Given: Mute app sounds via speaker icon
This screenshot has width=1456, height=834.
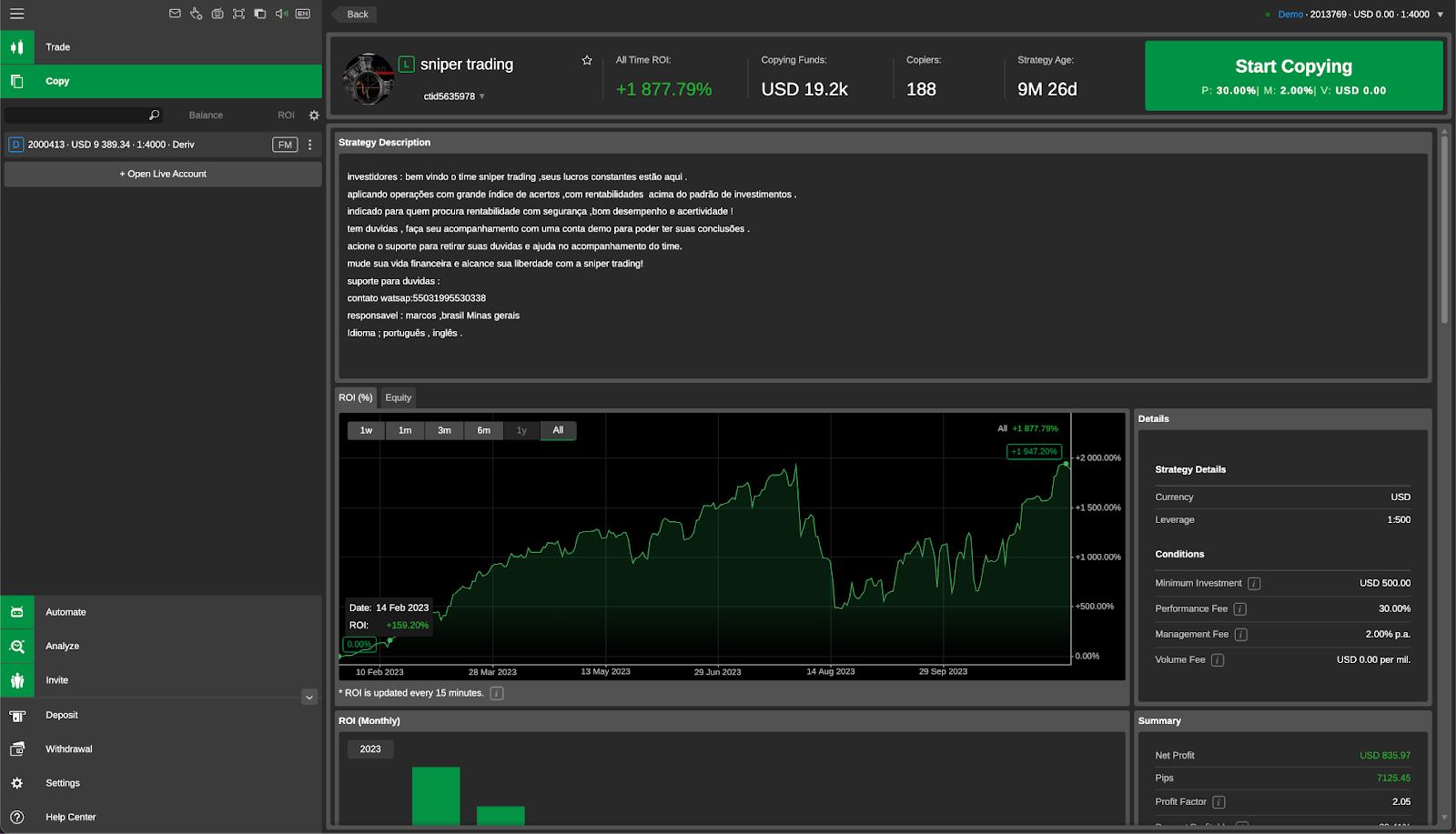Looking at the screenshot, I should click(x=280, y=14).
